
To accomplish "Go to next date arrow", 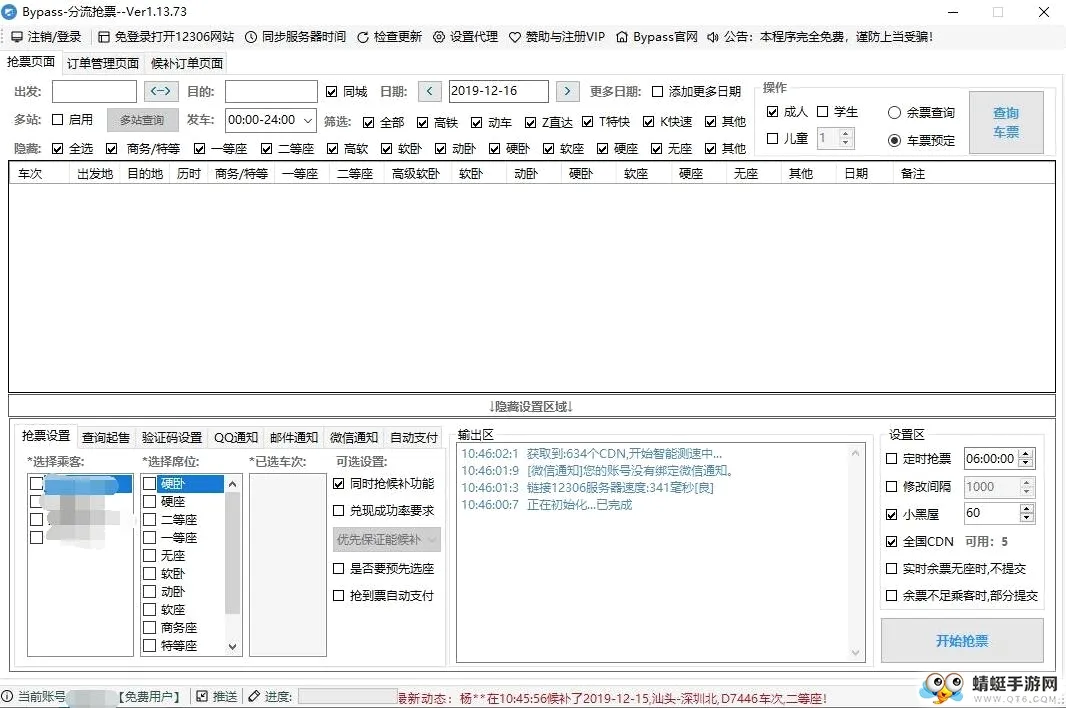I will click(x=568, y=91).
